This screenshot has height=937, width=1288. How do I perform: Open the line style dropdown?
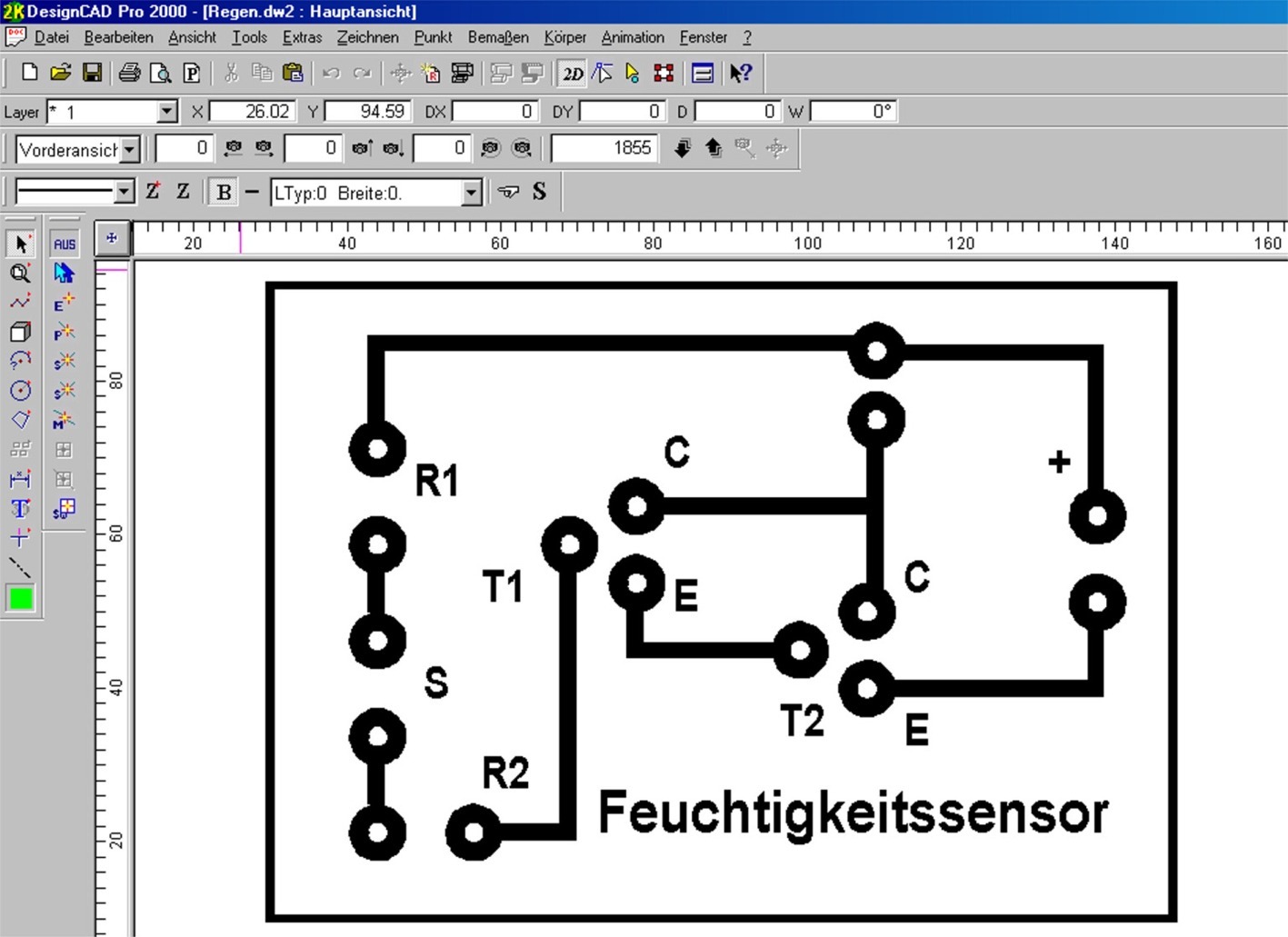click(x=125, y=192)
